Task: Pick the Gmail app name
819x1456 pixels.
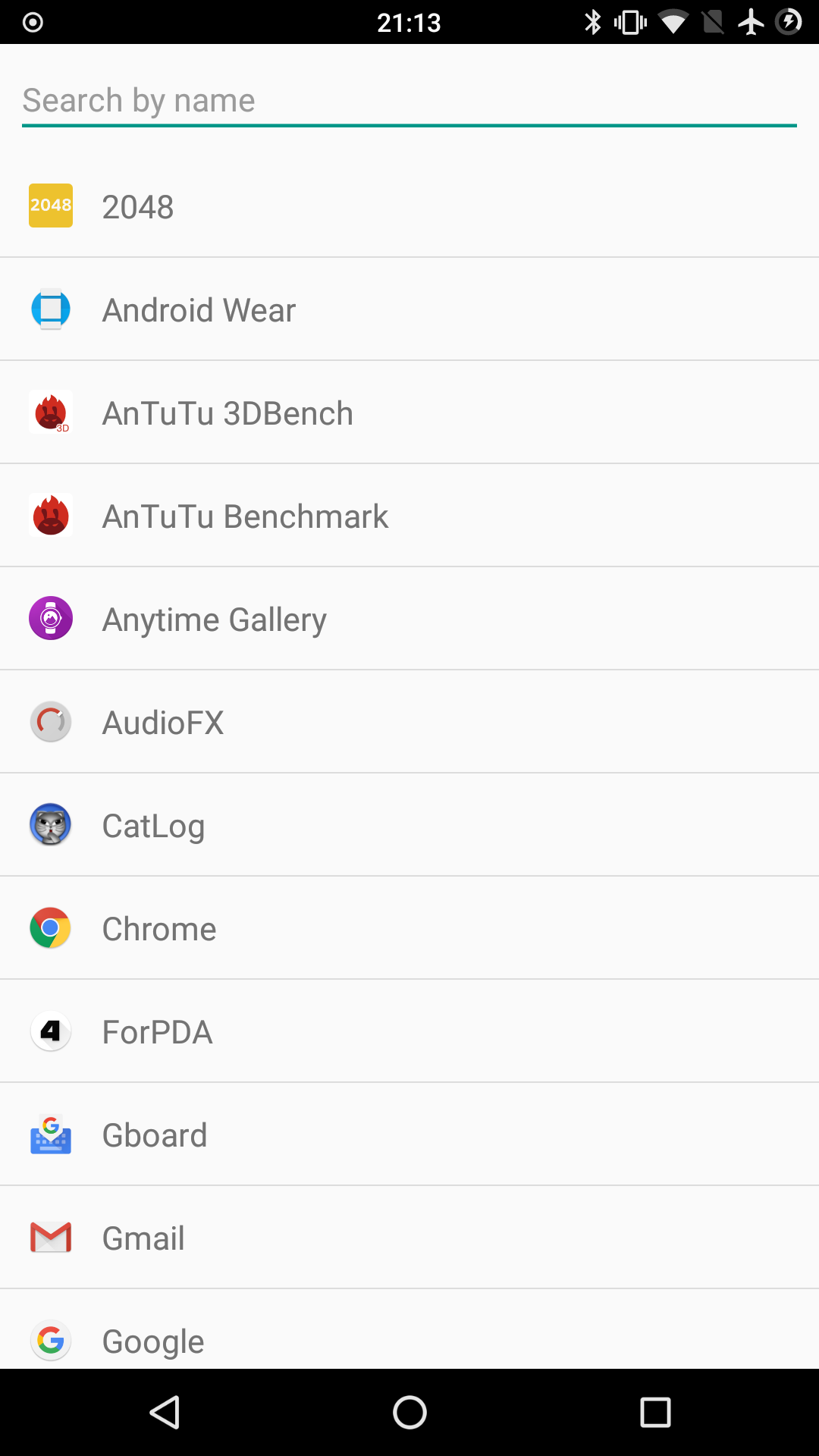Action: (143, 1238)
